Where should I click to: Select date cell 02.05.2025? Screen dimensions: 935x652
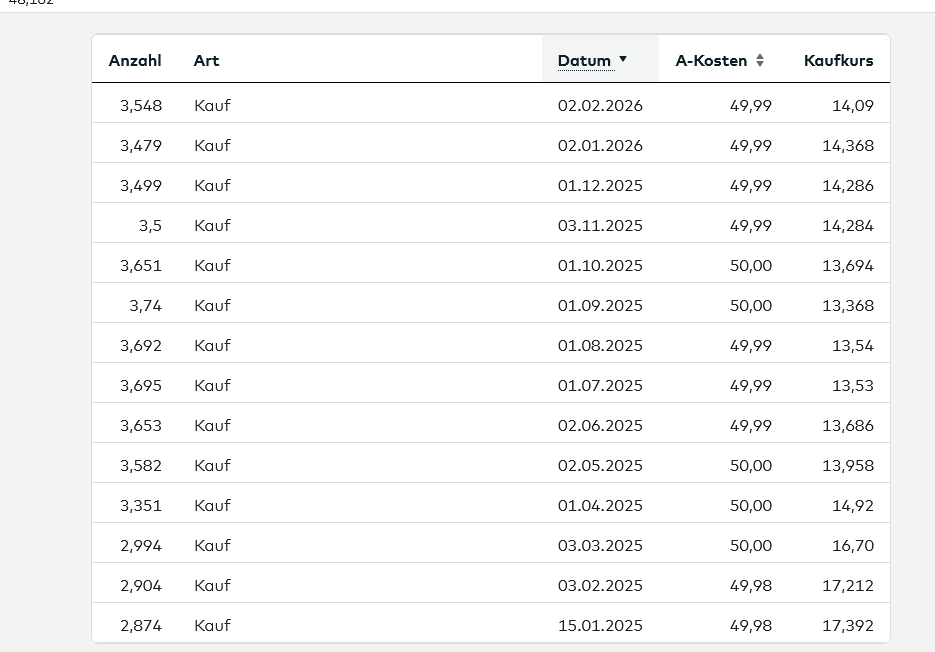(x=600, y=465)
